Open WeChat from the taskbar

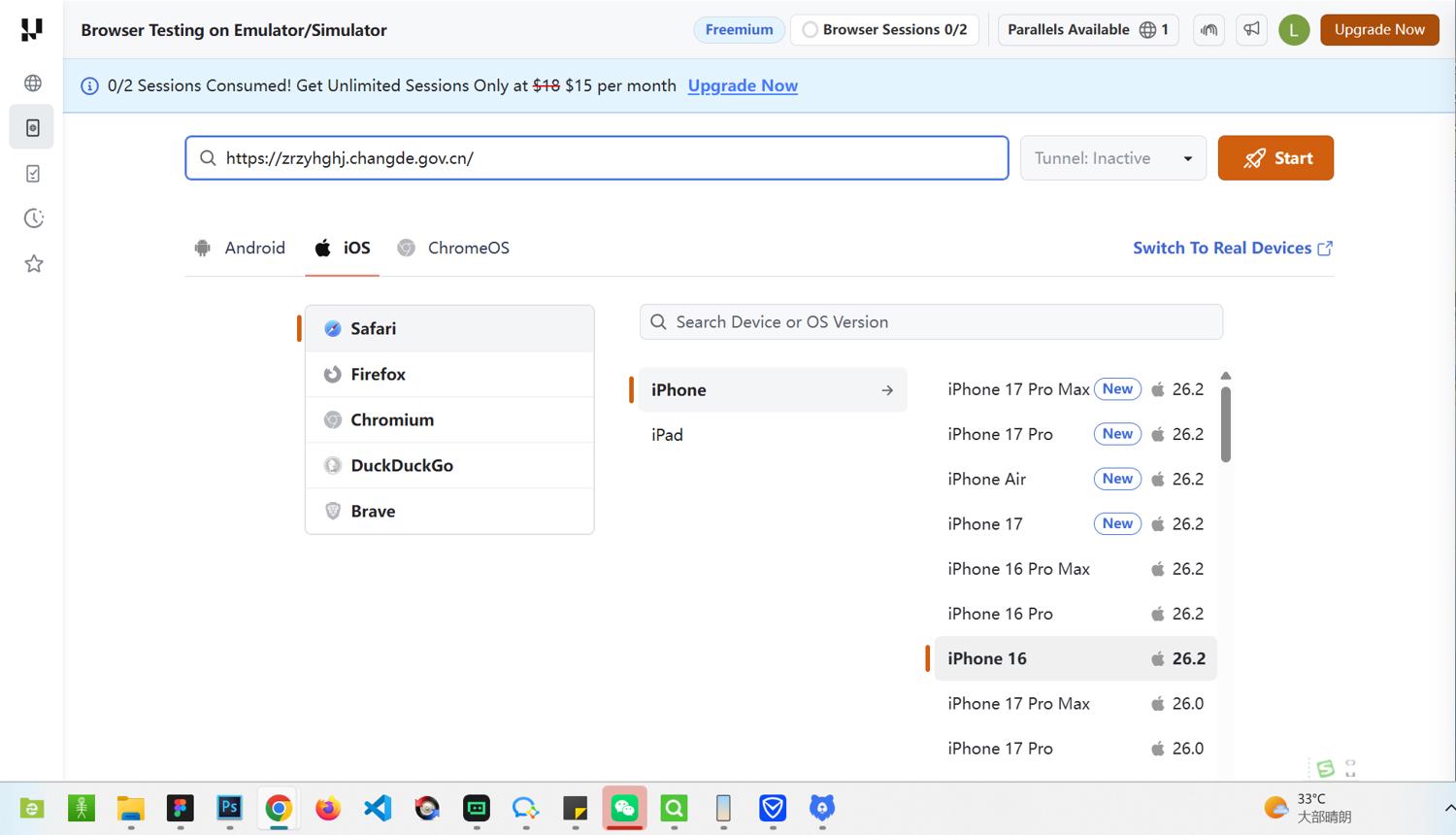624,808
